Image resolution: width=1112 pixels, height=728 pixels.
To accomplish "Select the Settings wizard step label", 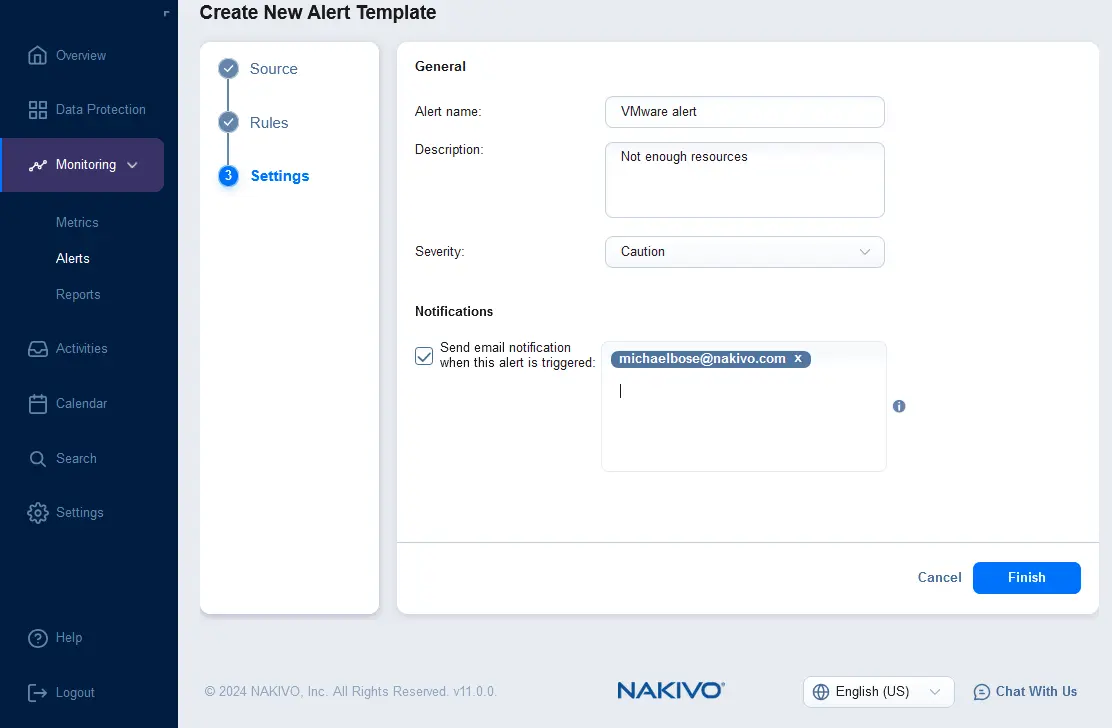I will pyautogui.click(x=280, y=176).
